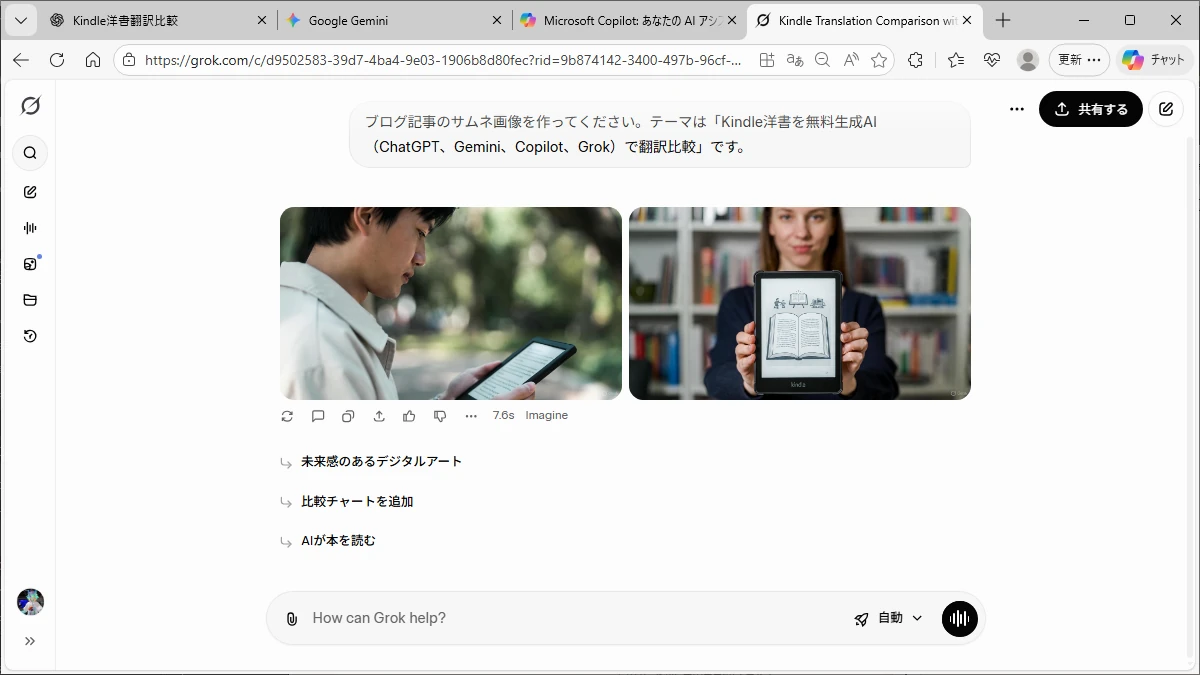Viewport: 1200px width, 675px height.
Task: Favorite this page with the star icon
Action: pyautogui.click(x=879, y=60)
